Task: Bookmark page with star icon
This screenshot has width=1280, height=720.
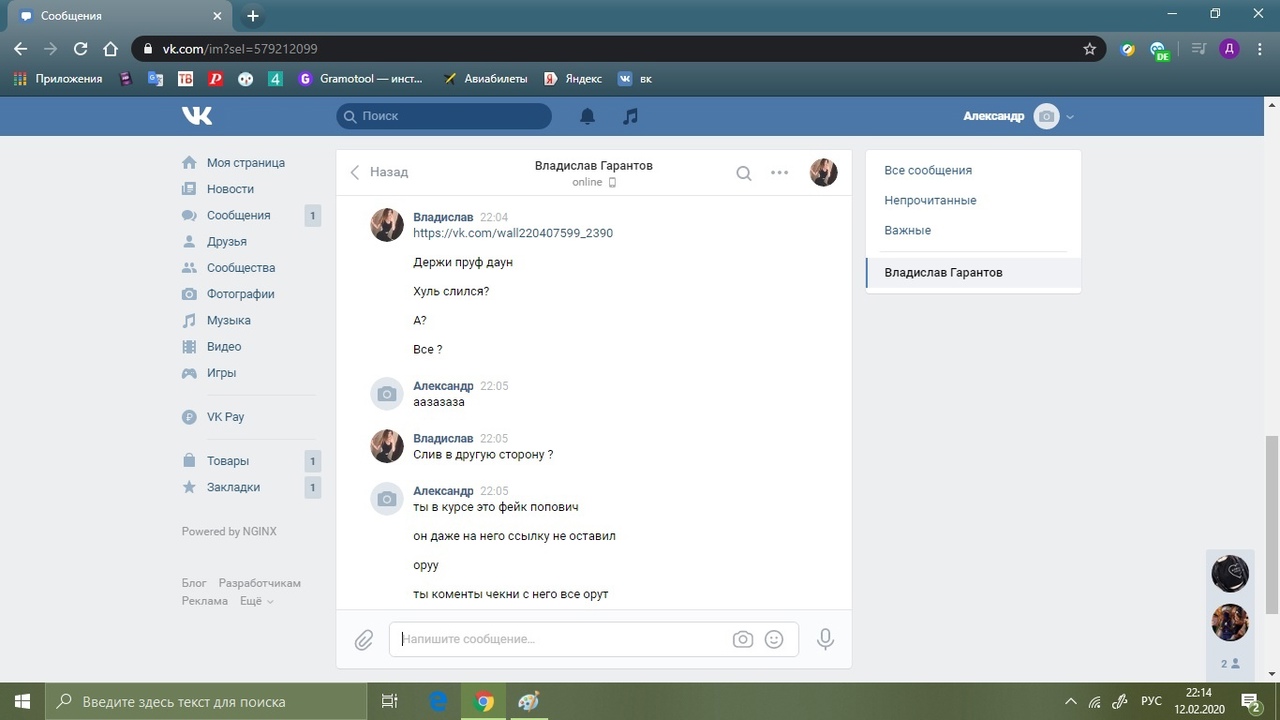Action: (x=1090, y=48)
